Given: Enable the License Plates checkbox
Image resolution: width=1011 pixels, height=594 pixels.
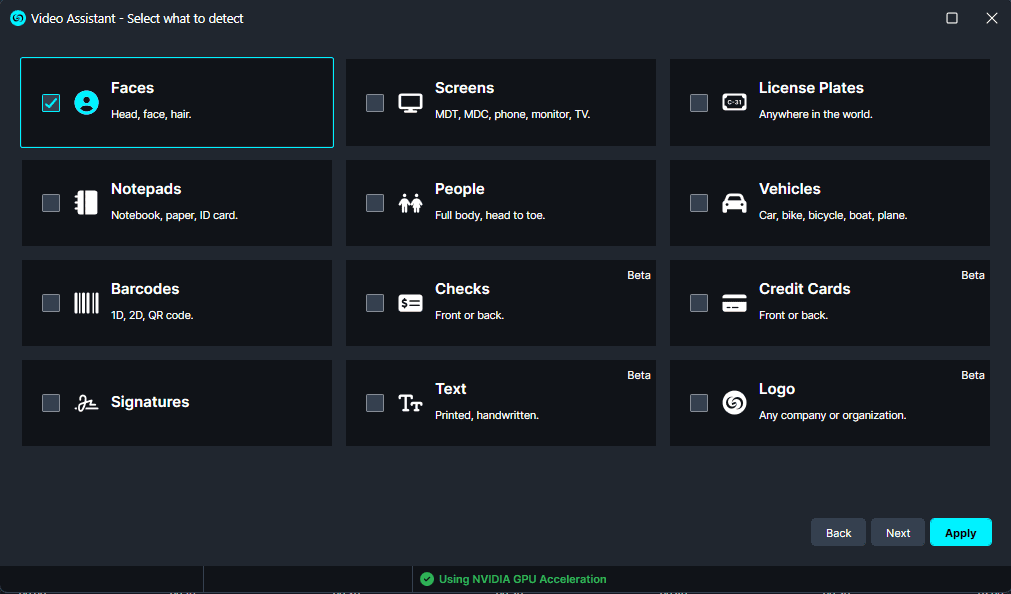Looking at the screenshot, I should point(699,102).
